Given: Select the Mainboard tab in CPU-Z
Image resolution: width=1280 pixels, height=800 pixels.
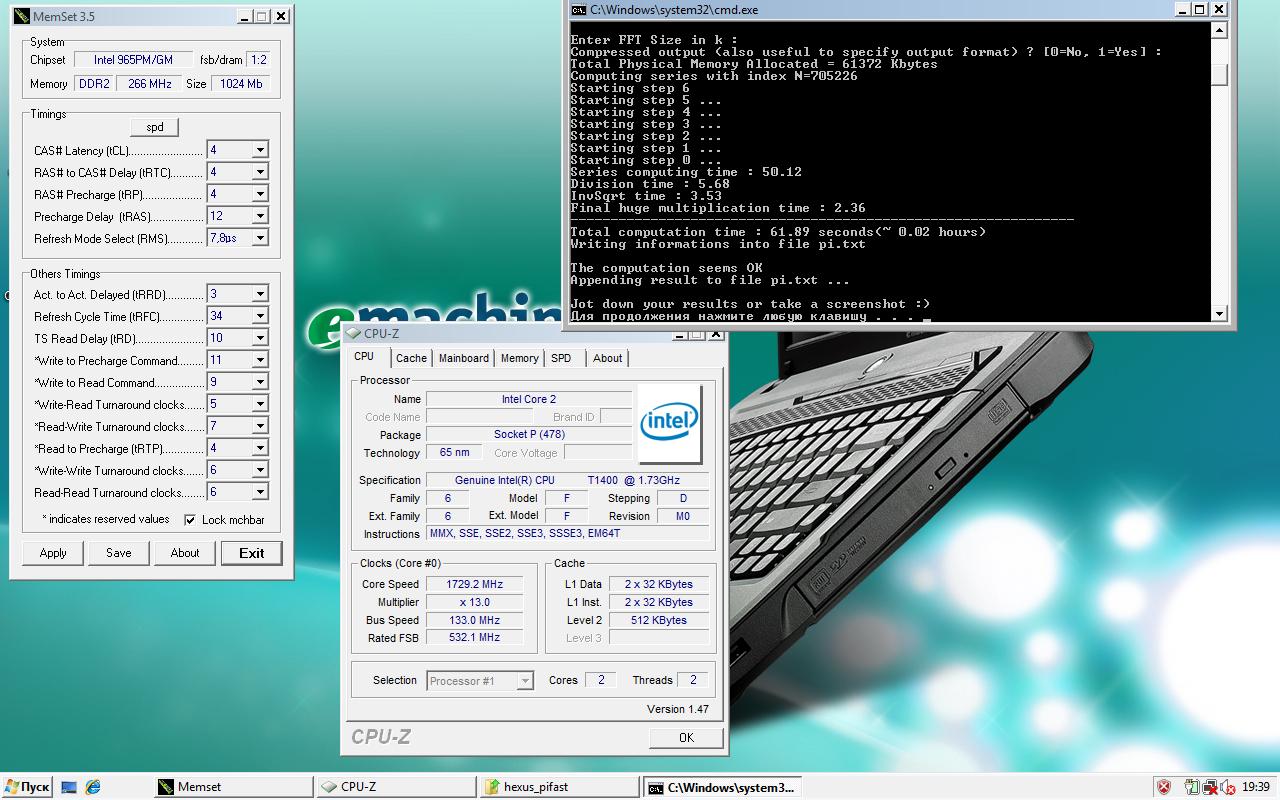Looking at the screenshot, I should click(464, 358).
